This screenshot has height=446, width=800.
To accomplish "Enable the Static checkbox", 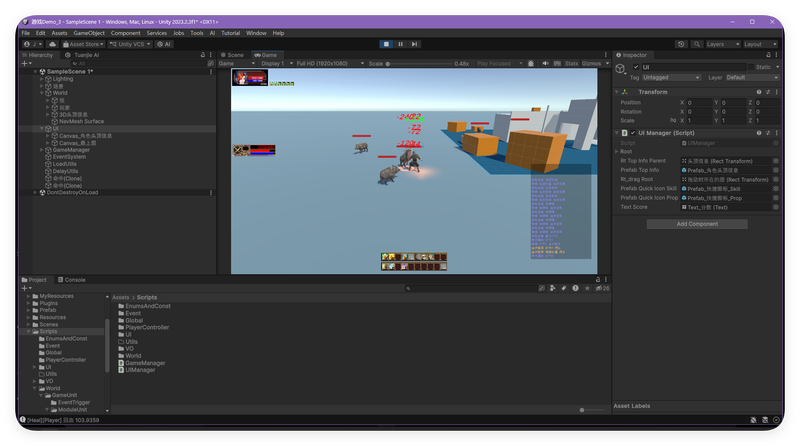I will pyautogui.click(x=751, y=67).
